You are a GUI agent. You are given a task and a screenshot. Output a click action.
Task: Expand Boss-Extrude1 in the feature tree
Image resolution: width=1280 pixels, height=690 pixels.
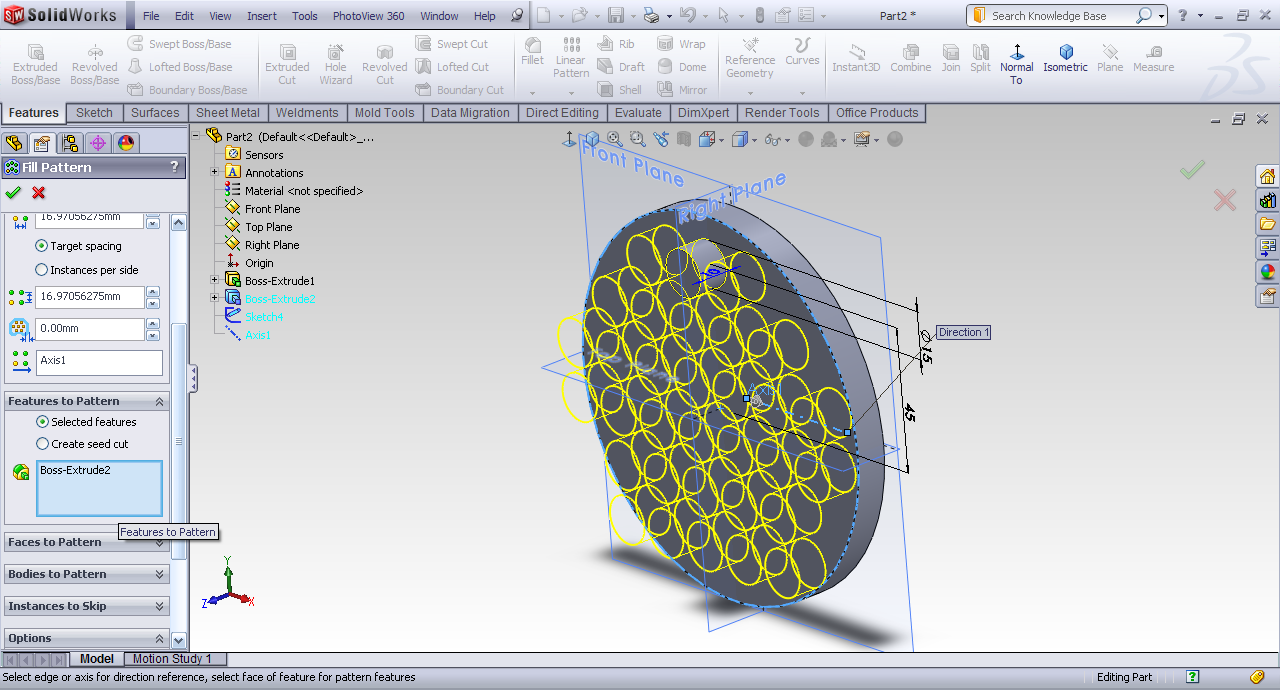click(x=214, y=281)
